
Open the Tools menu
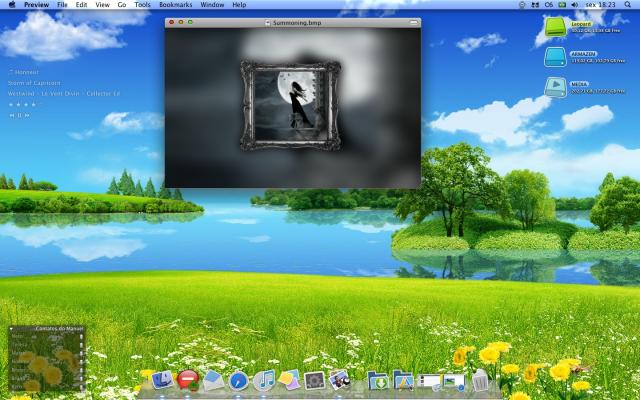(x=142, y=5)
